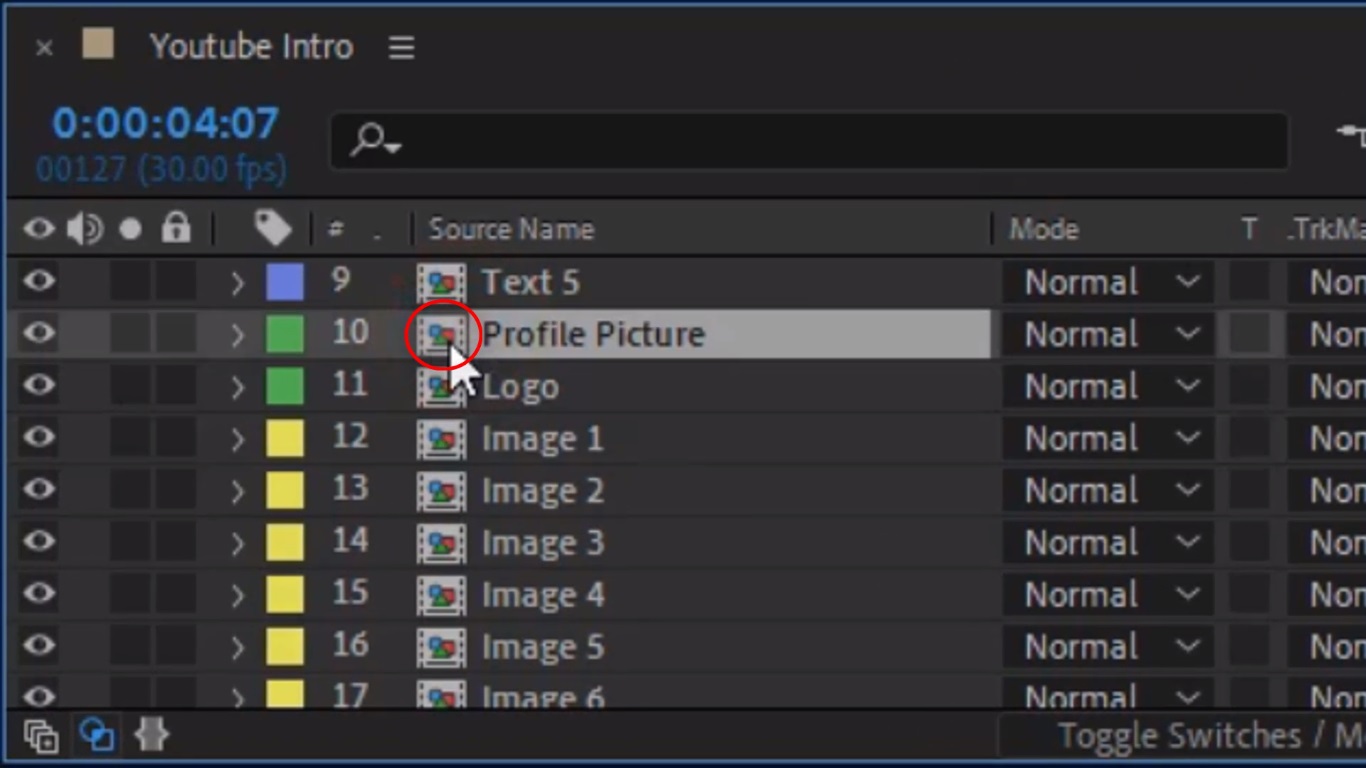The image size is (1366, 768).
Task: Expand the Image 4 layer twirl arrow
Action: tap(237, 595)
